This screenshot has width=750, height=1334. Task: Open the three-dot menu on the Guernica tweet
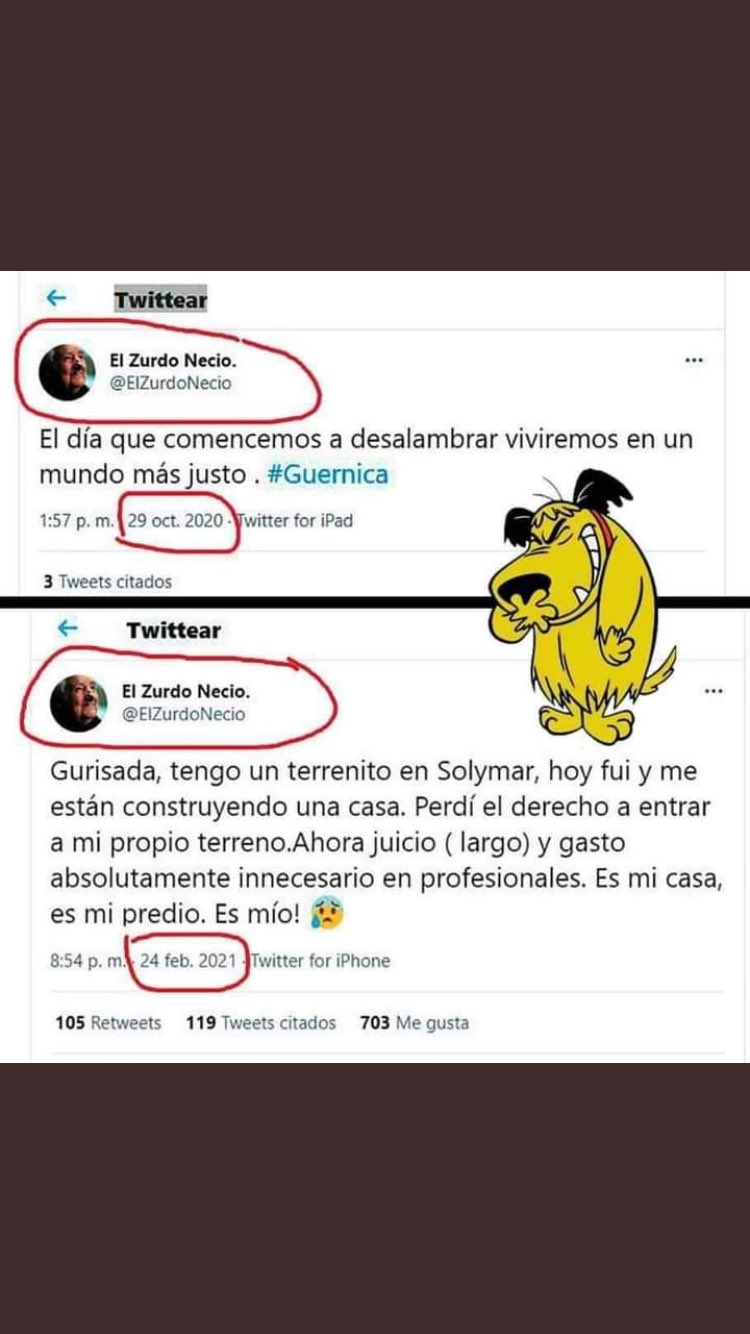tap(694, 360)
